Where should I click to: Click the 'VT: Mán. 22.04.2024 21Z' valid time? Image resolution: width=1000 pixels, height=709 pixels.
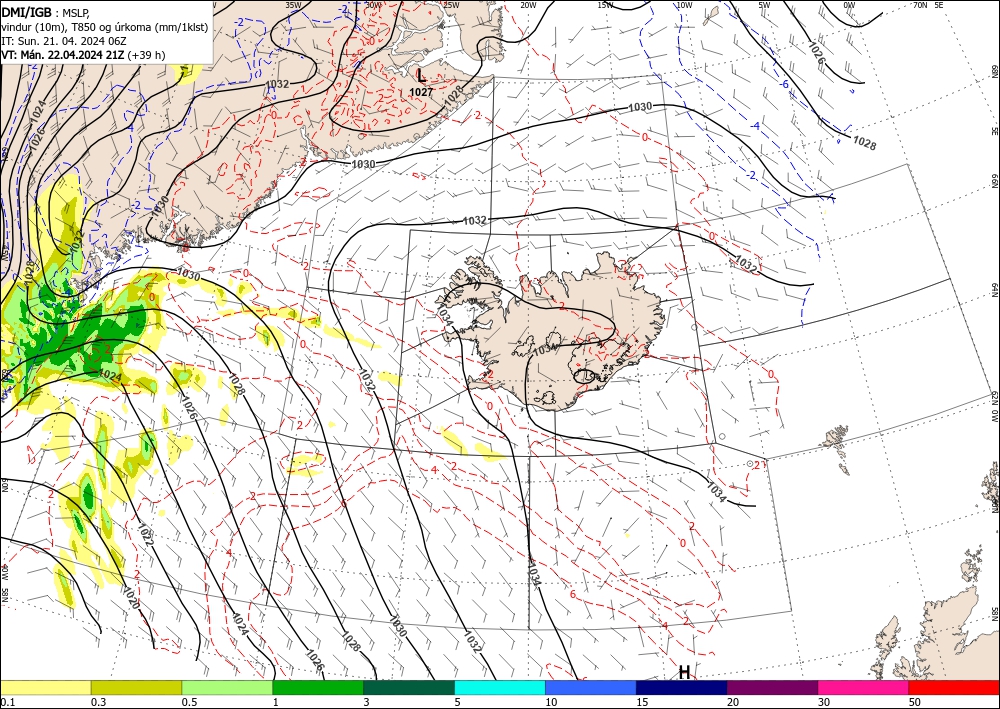[x=62, y=55]
